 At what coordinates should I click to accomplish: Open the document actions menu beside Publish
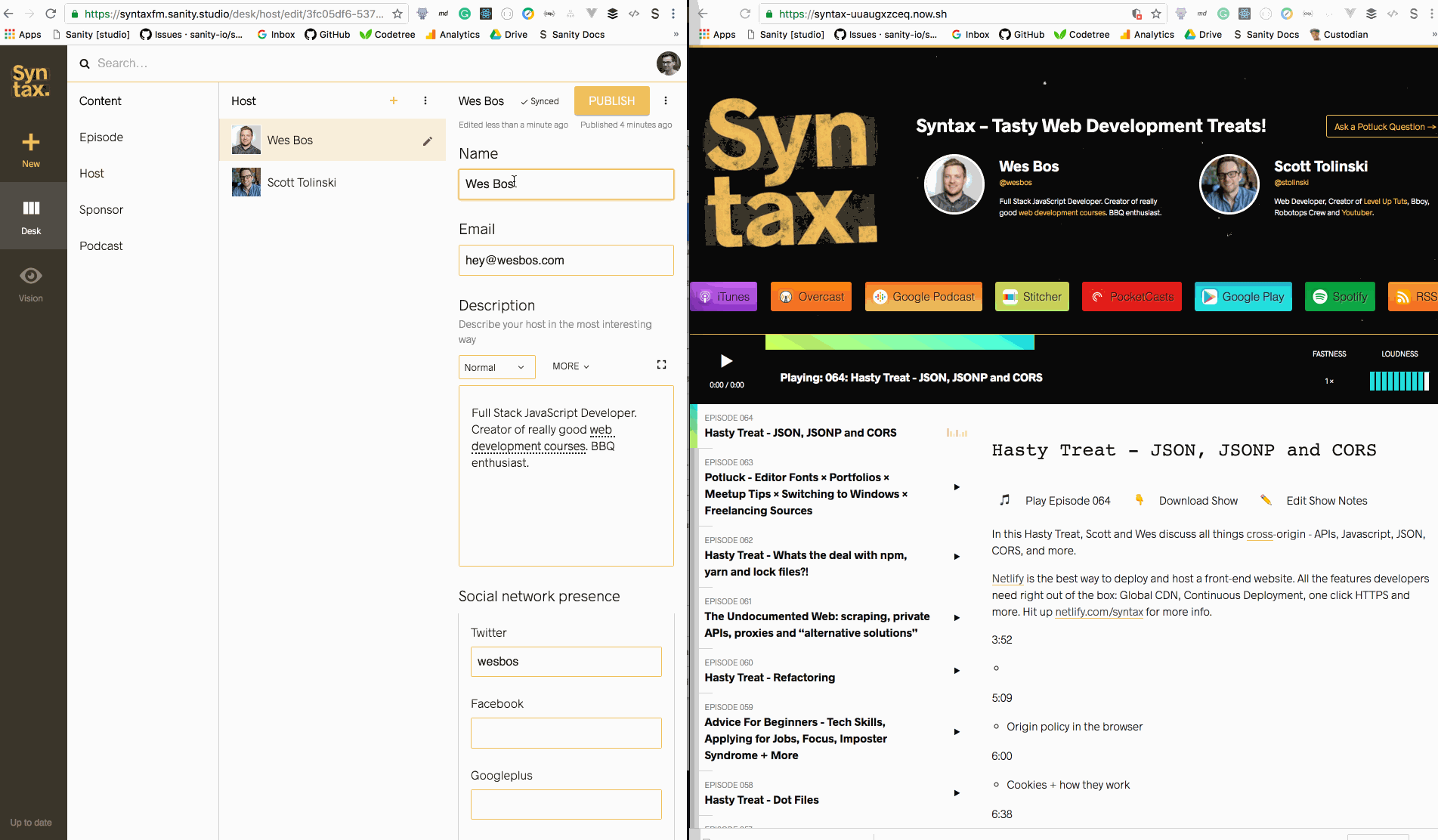[665, 100]
